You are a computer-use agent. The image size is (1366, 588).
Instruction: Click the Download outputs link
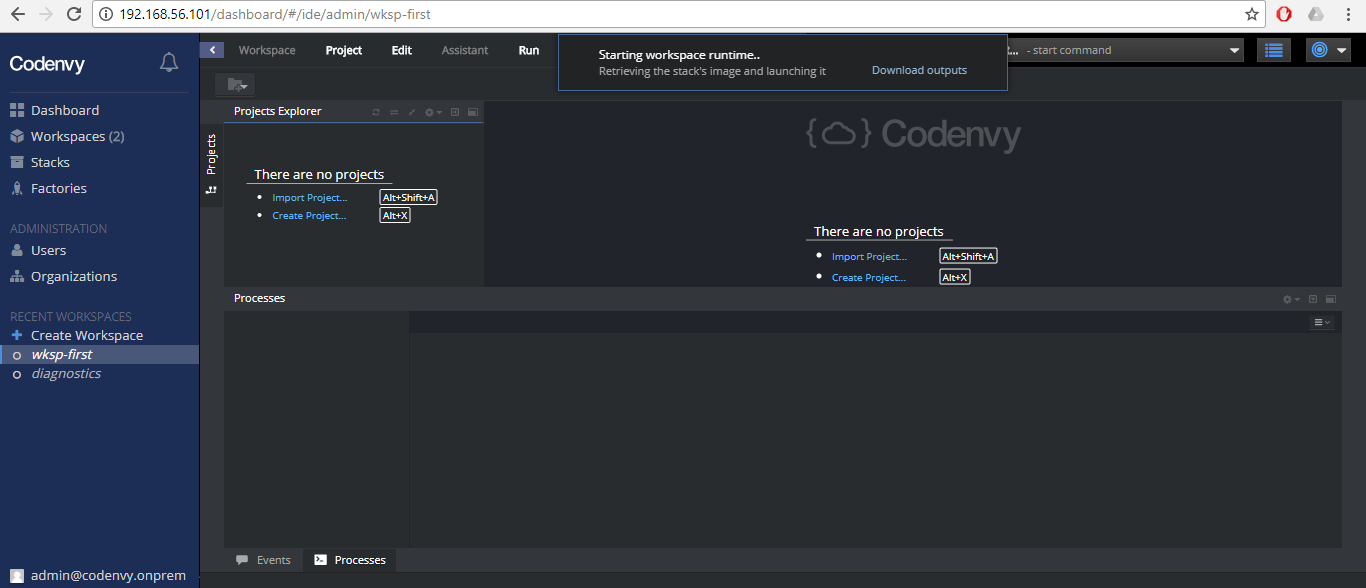[x=918, y=70]
